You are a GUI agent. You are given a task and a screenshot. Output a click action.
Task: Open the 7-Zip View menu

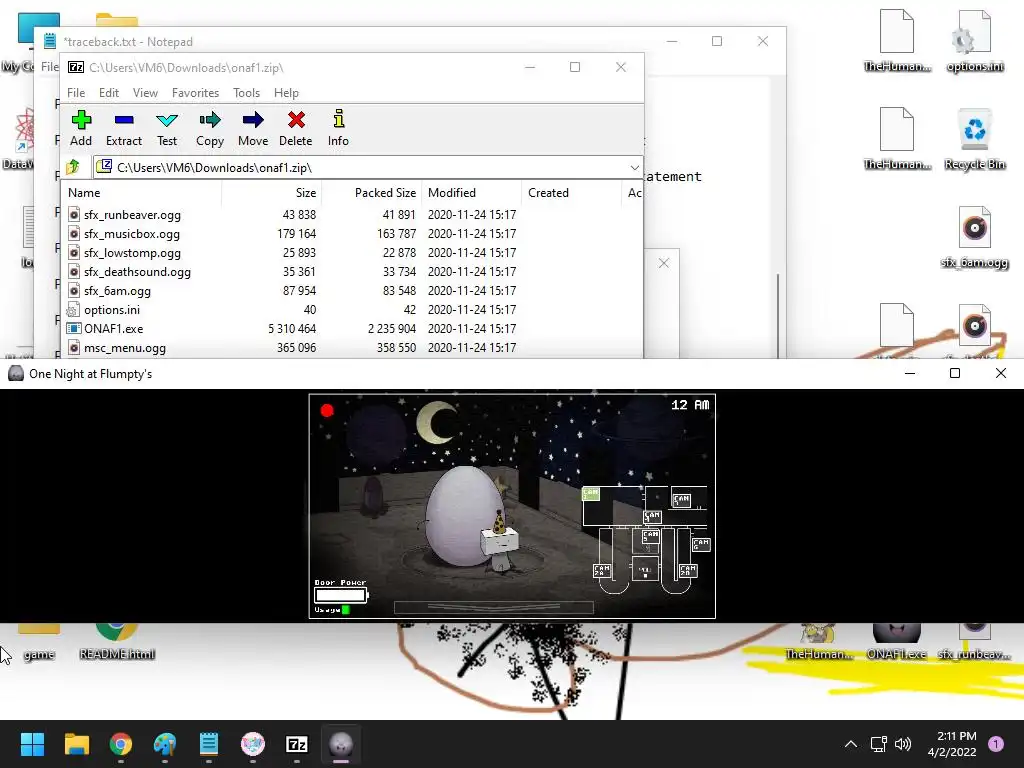pyautogui.click(x=145, y=93)
